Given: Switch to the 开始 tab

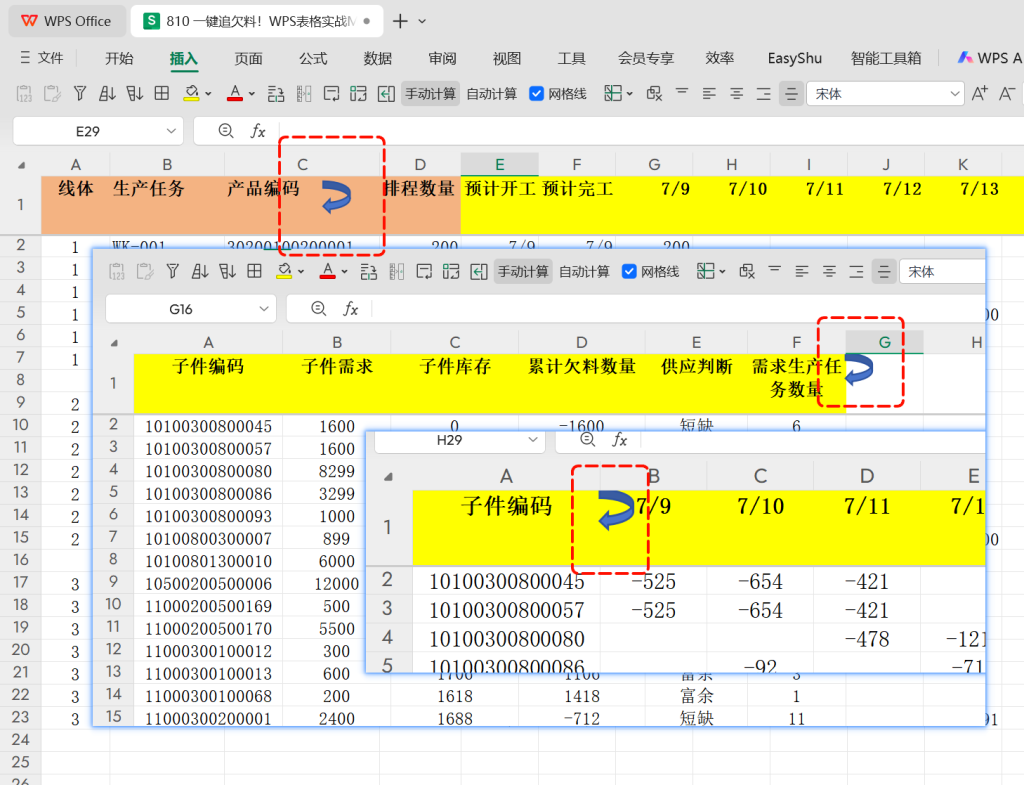Looking at the screenshot, I should pyautogui.click(x=120, y=58).
